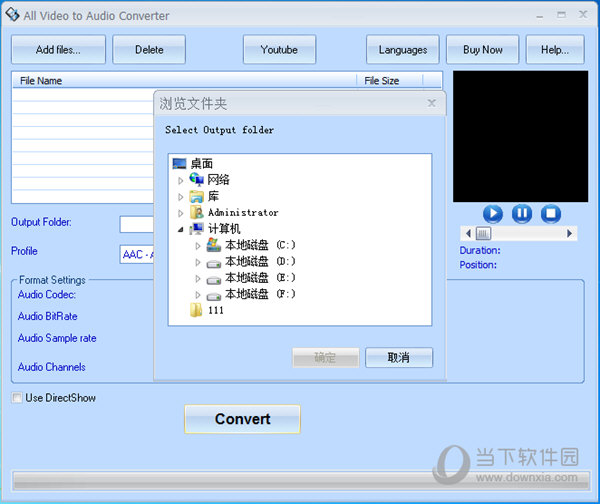Select 本地磁盘 (D:) label in the tree
The width and height of the screenshot is (600, 504).
coord(260,261)
